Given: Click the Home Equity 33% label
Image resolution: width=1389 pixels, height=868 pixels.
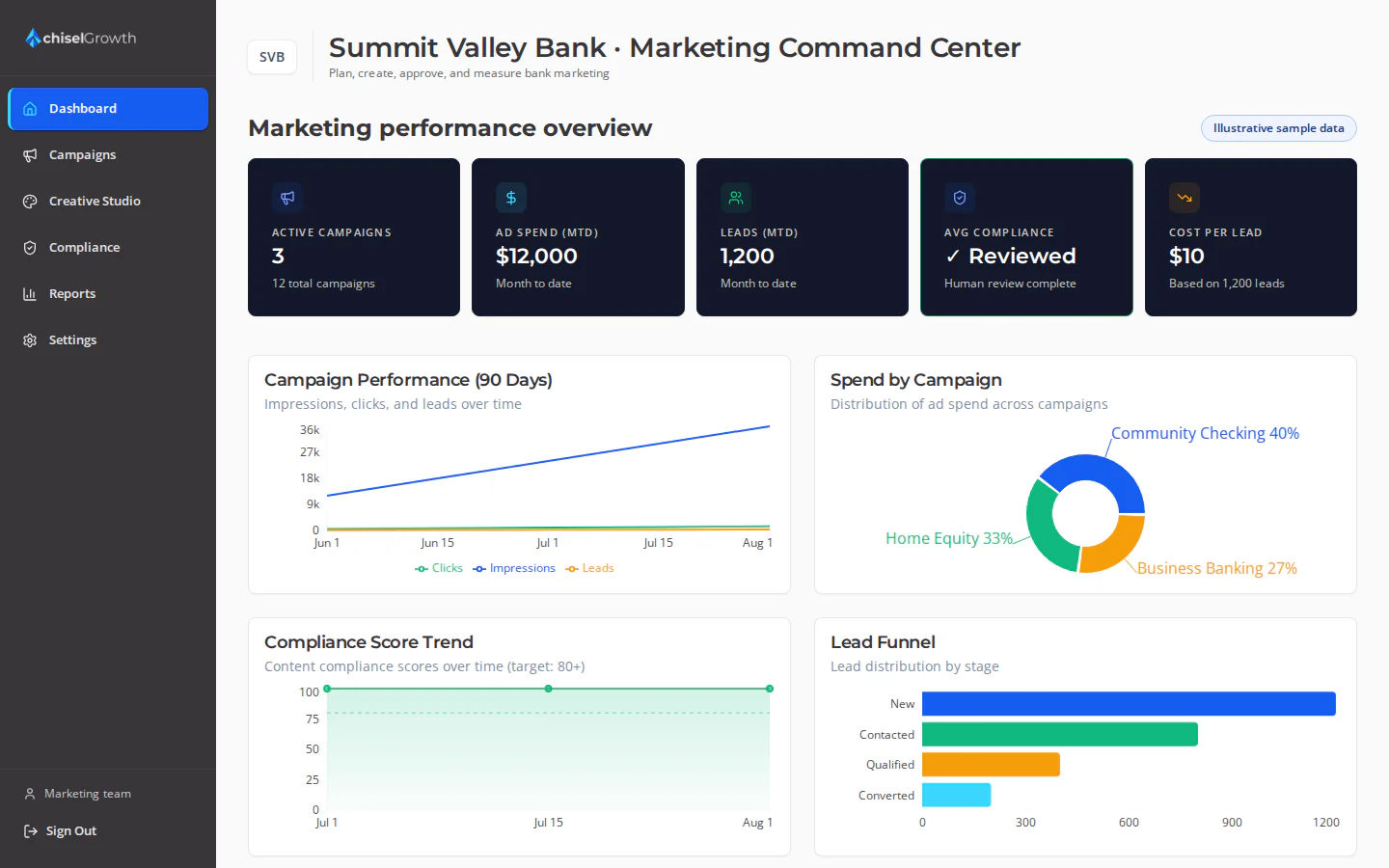Looking at the screenshot, I should (949, 538).
